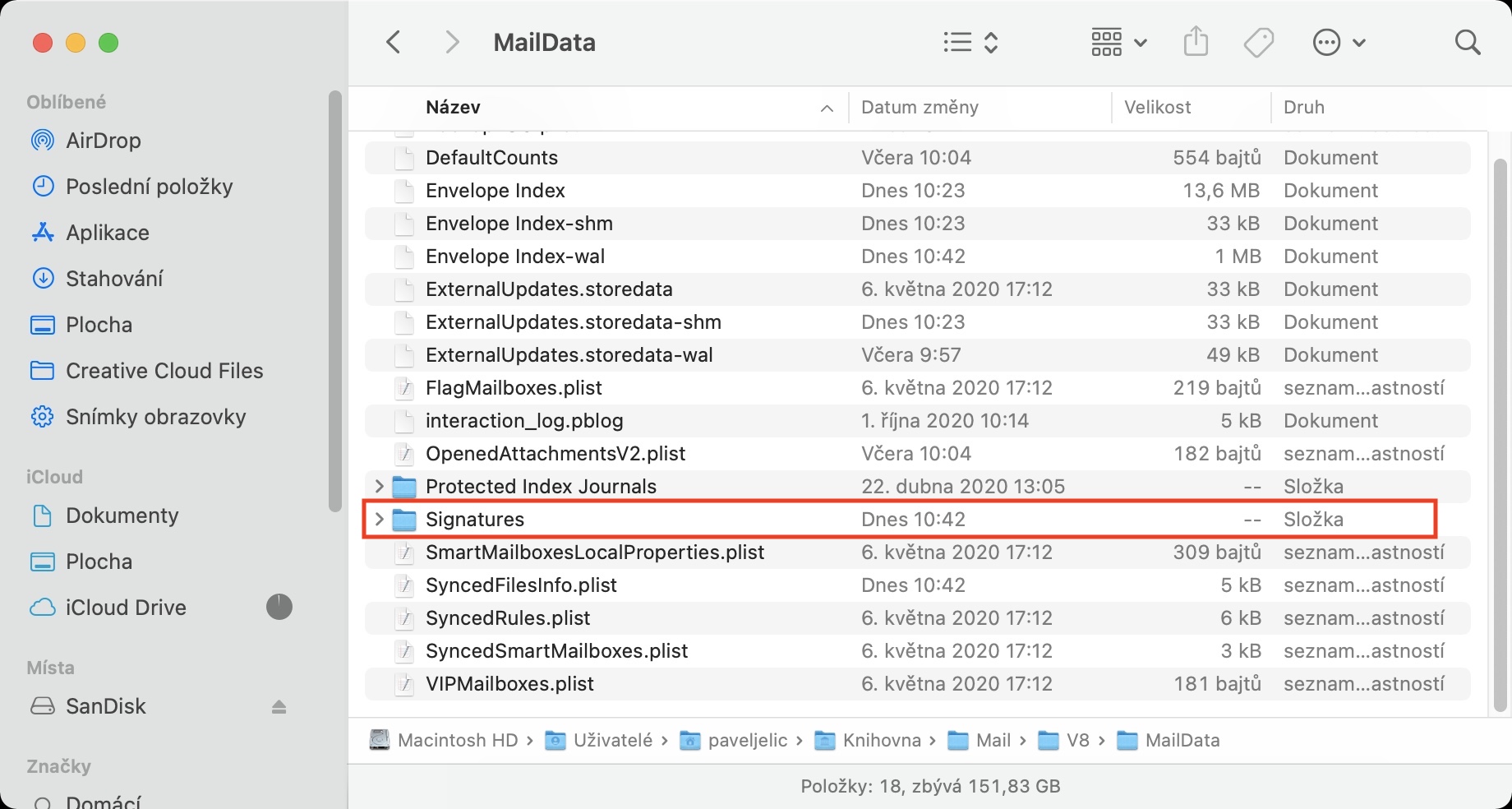Open Creative Cloud Files in sidebar

pos(164,371)
